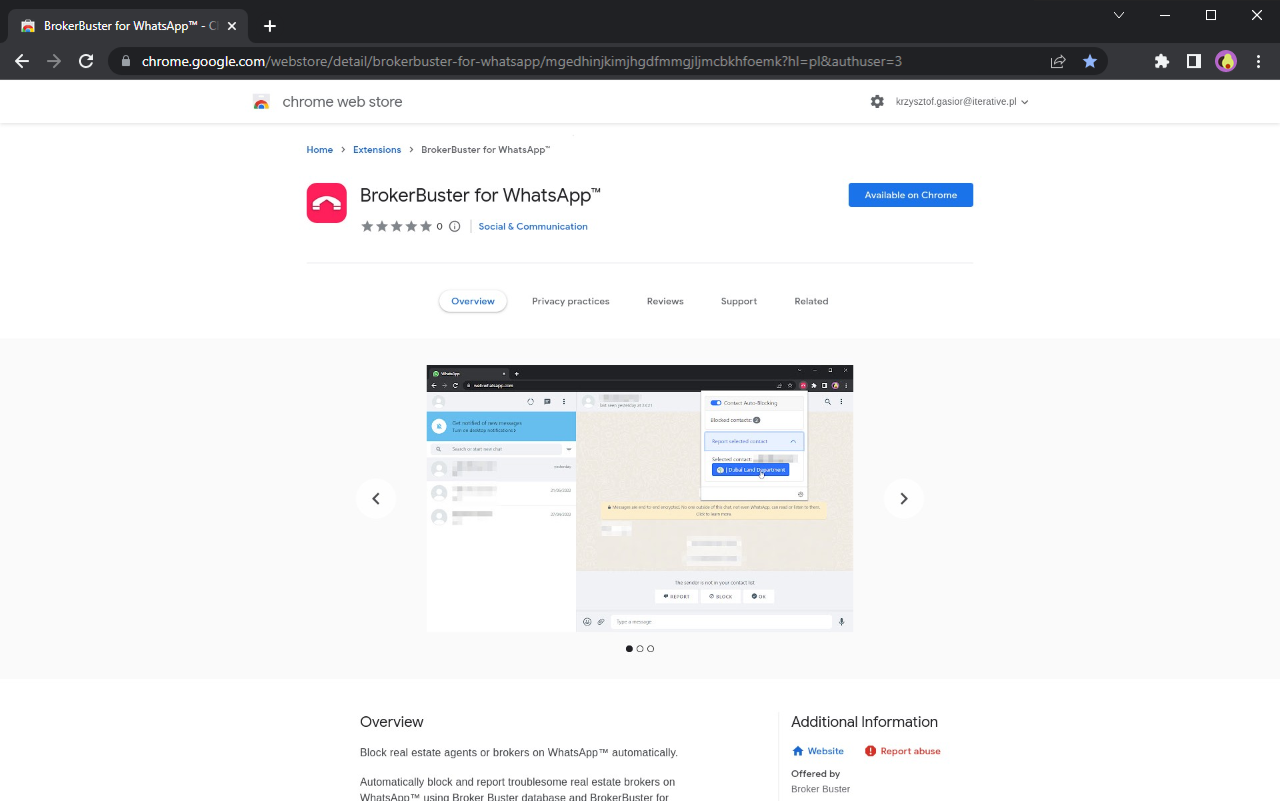Open Web Store settings gear
The height and width of the screenshot is (801, 1280).
(877, 102)
